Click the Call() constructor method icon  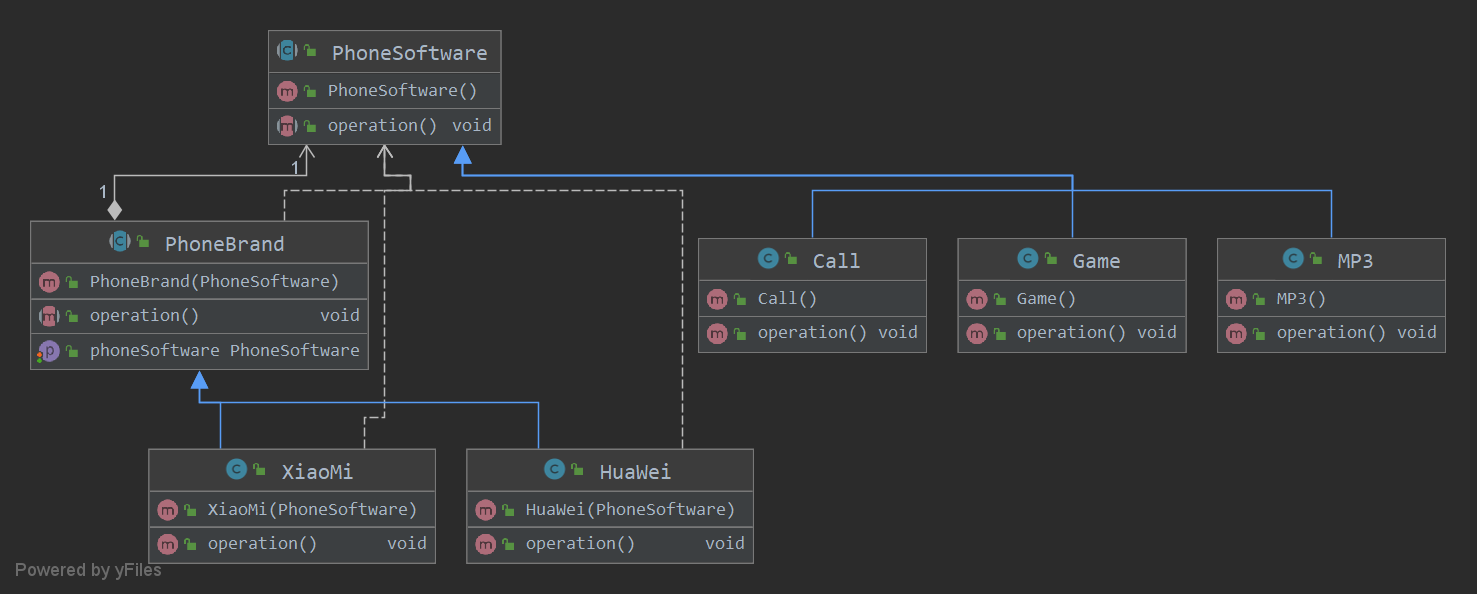[717, 299]
